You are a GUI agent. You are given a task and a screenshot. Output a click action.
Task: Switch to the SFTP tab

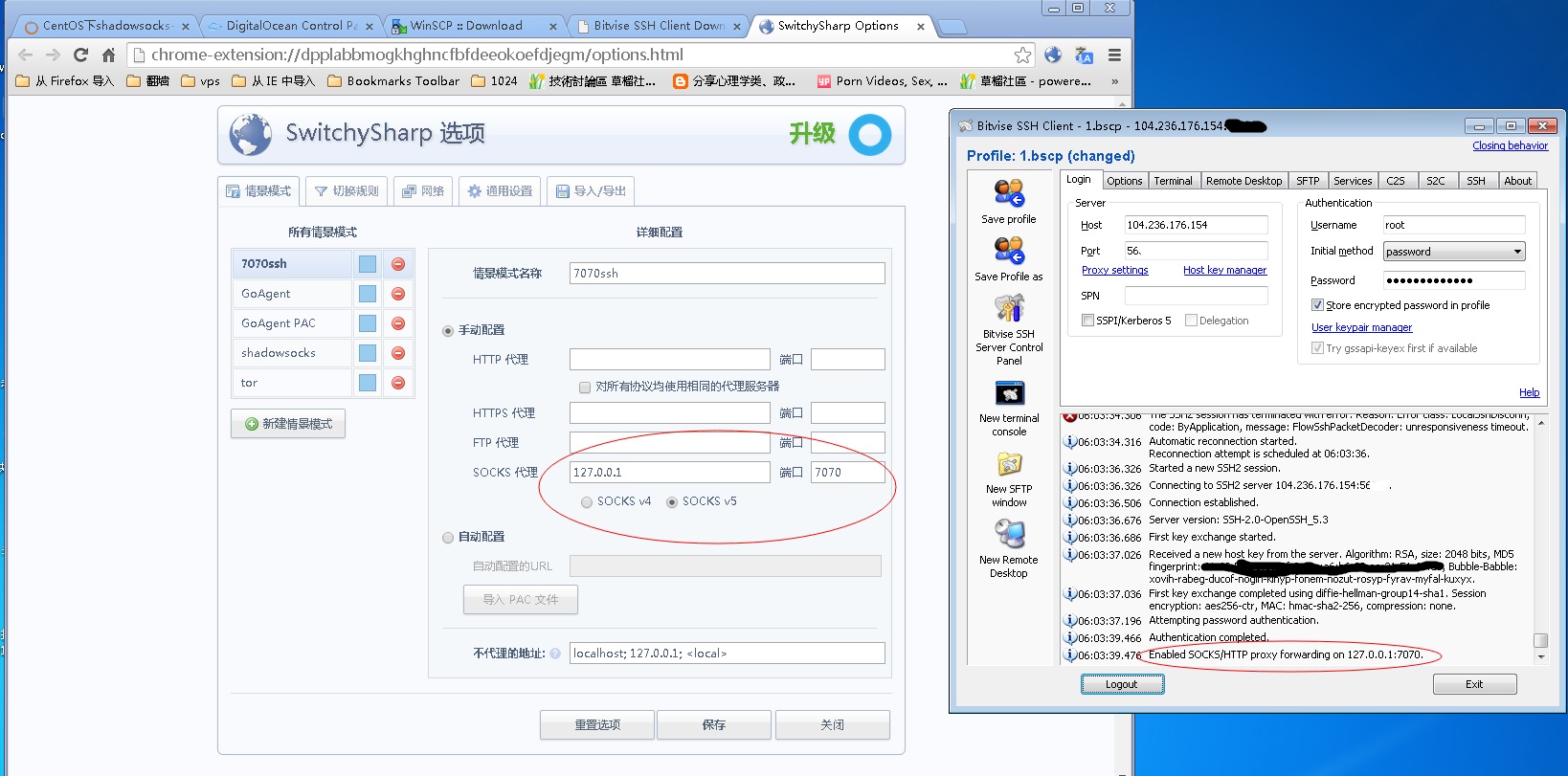tap(1308, 181)
